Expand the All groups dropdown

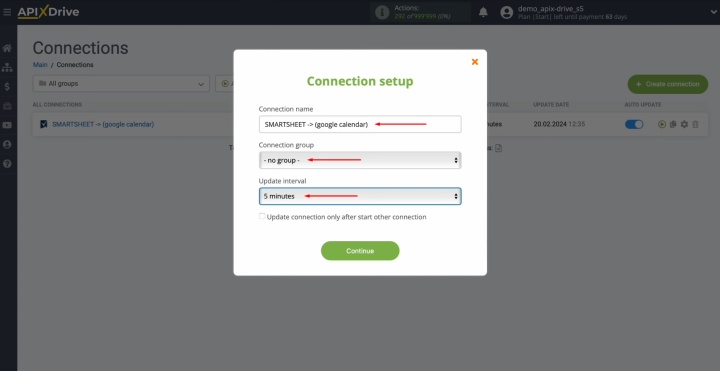click(121, 84)
